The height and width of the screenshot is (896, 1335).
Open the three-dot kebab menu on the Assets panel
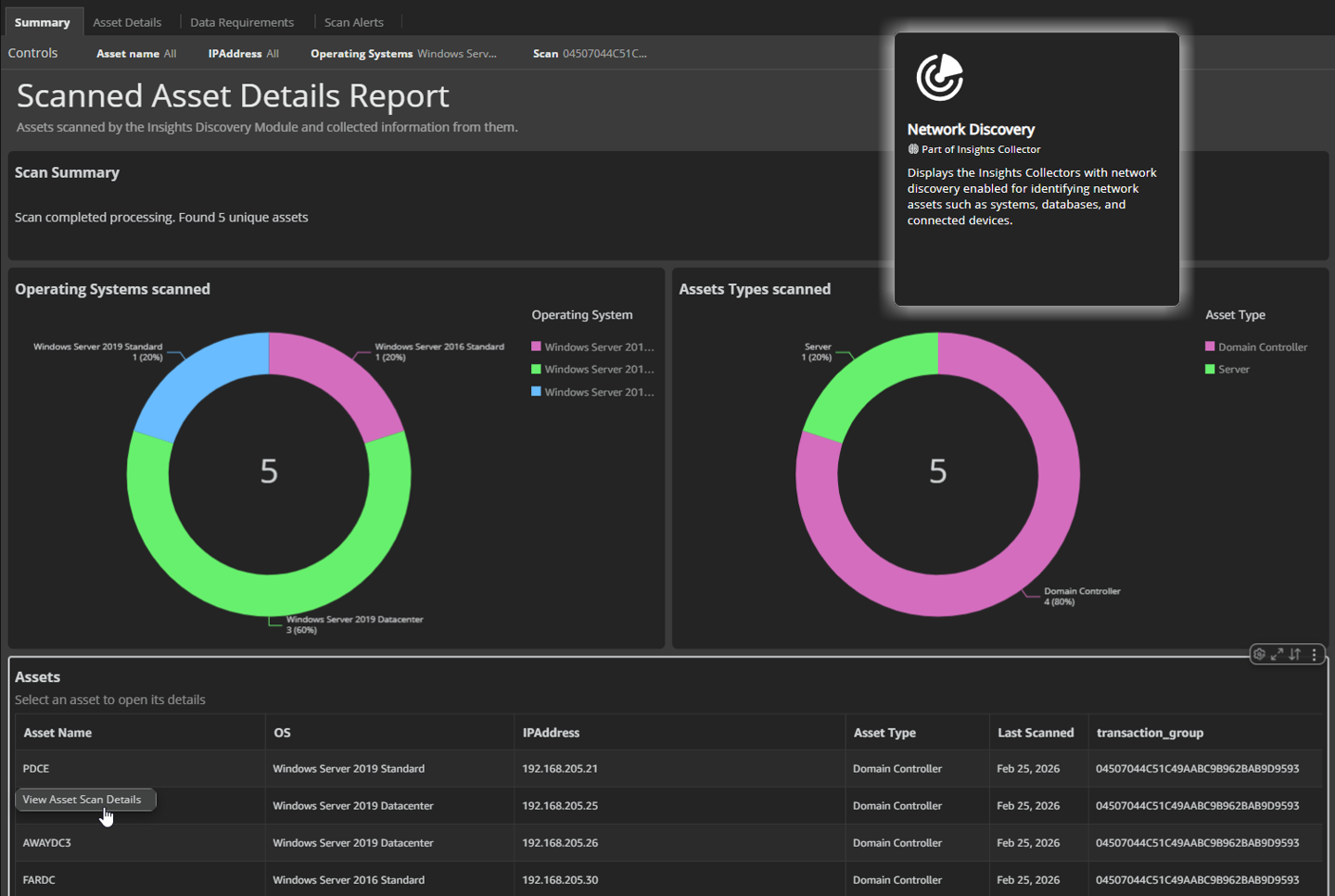1314,654
